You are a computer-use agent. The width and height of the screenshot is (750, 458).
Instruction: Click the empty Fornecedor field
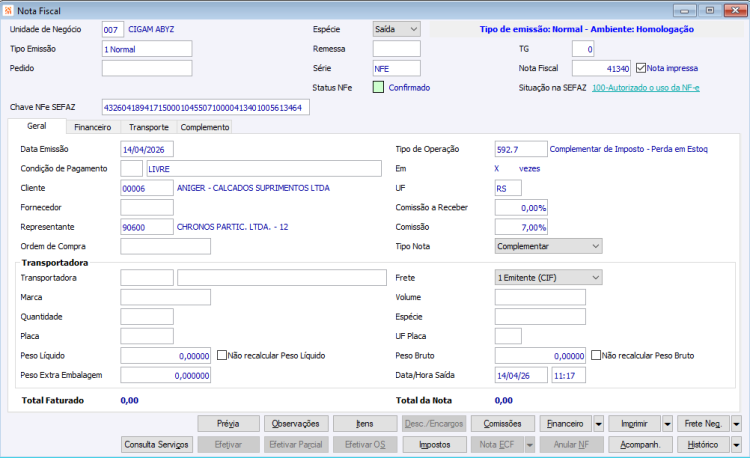pos(147,207)
